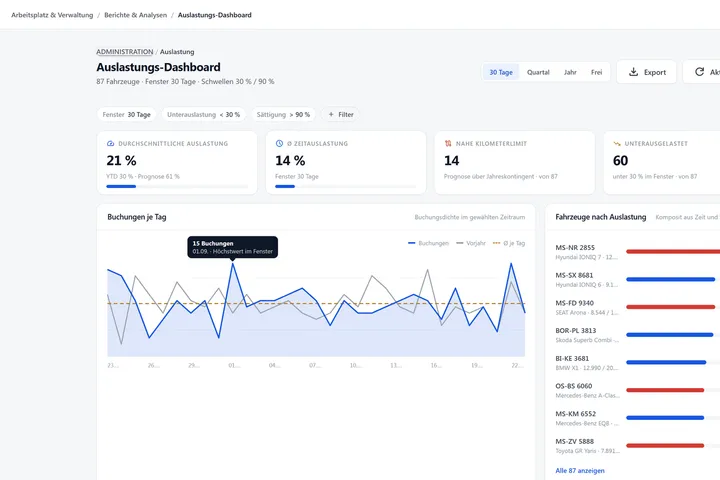Click the Export download icon
This screenshot has height=480, width=720.
pos(633,72)
